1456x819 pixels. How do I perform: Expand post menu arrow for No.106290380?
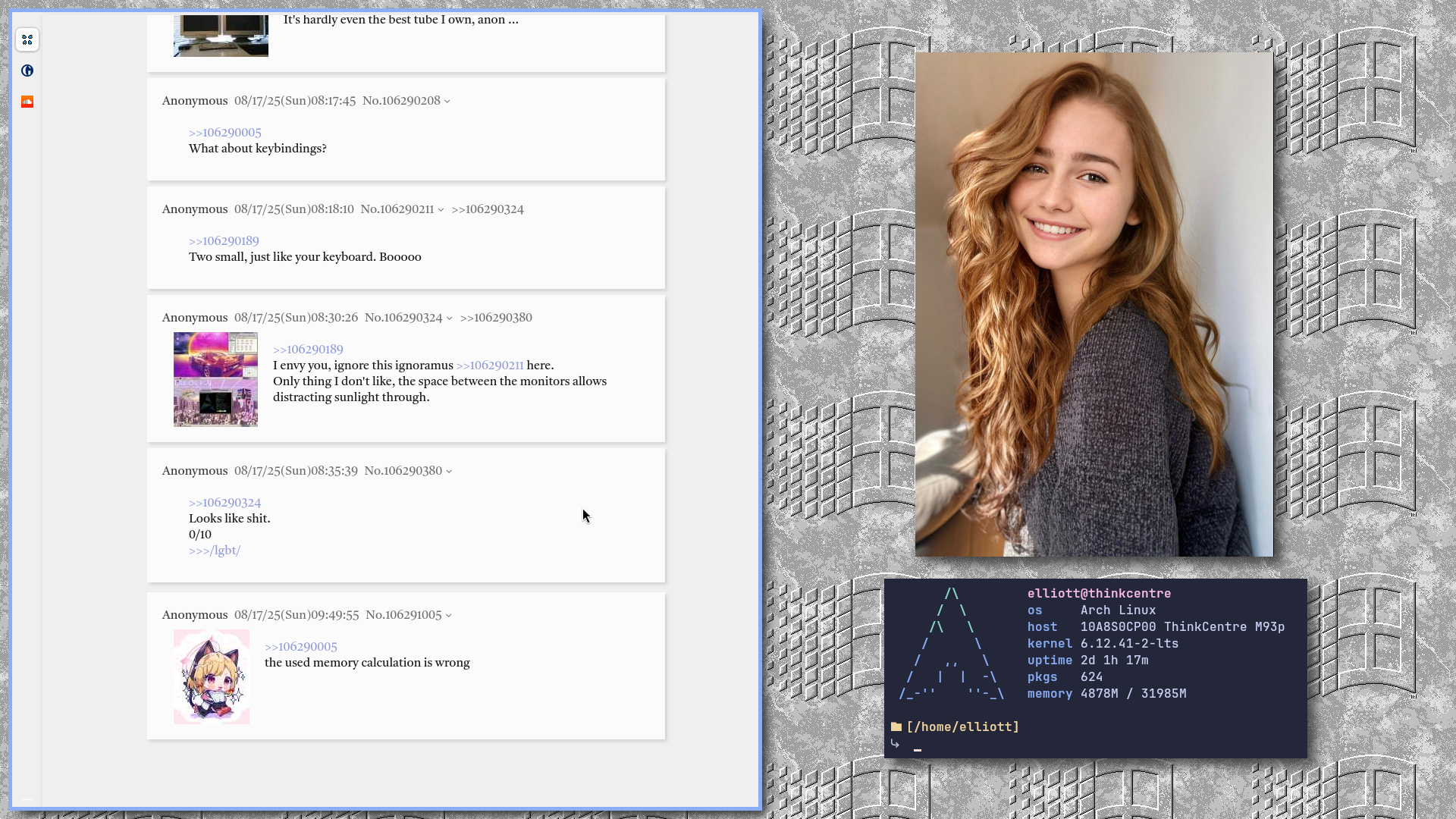449,472
